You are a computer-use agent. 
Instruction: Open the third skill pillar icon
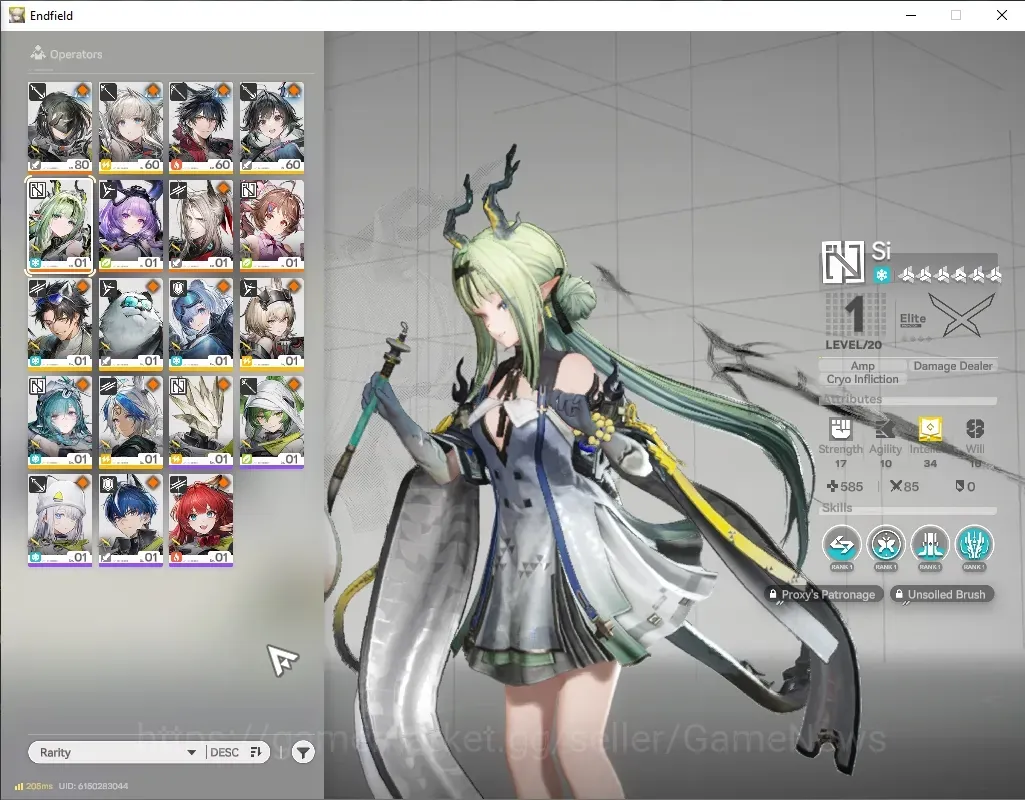click(x=930, y=544)
